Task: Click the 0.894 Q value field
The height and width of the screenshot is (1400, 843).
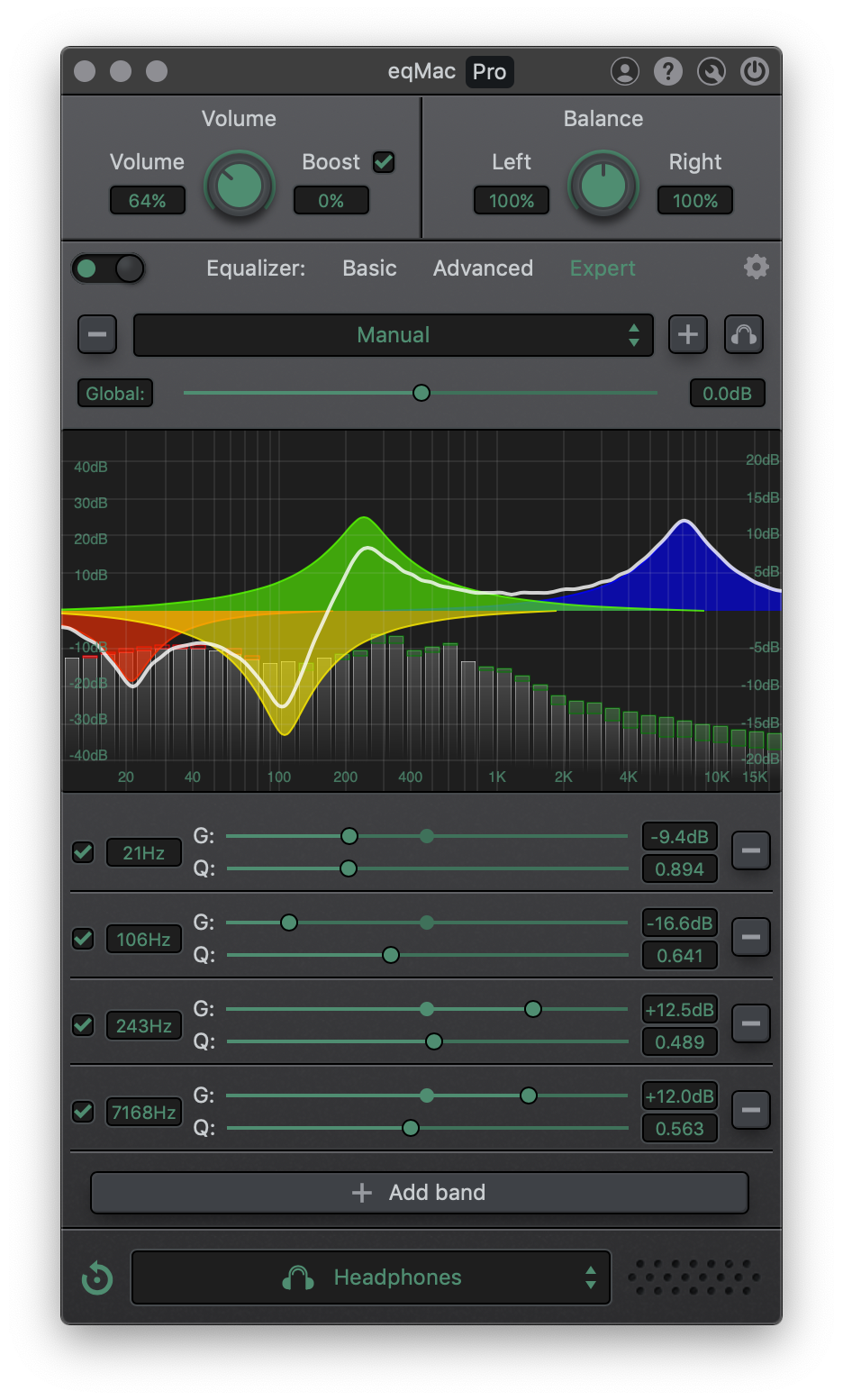Action: 680,868
